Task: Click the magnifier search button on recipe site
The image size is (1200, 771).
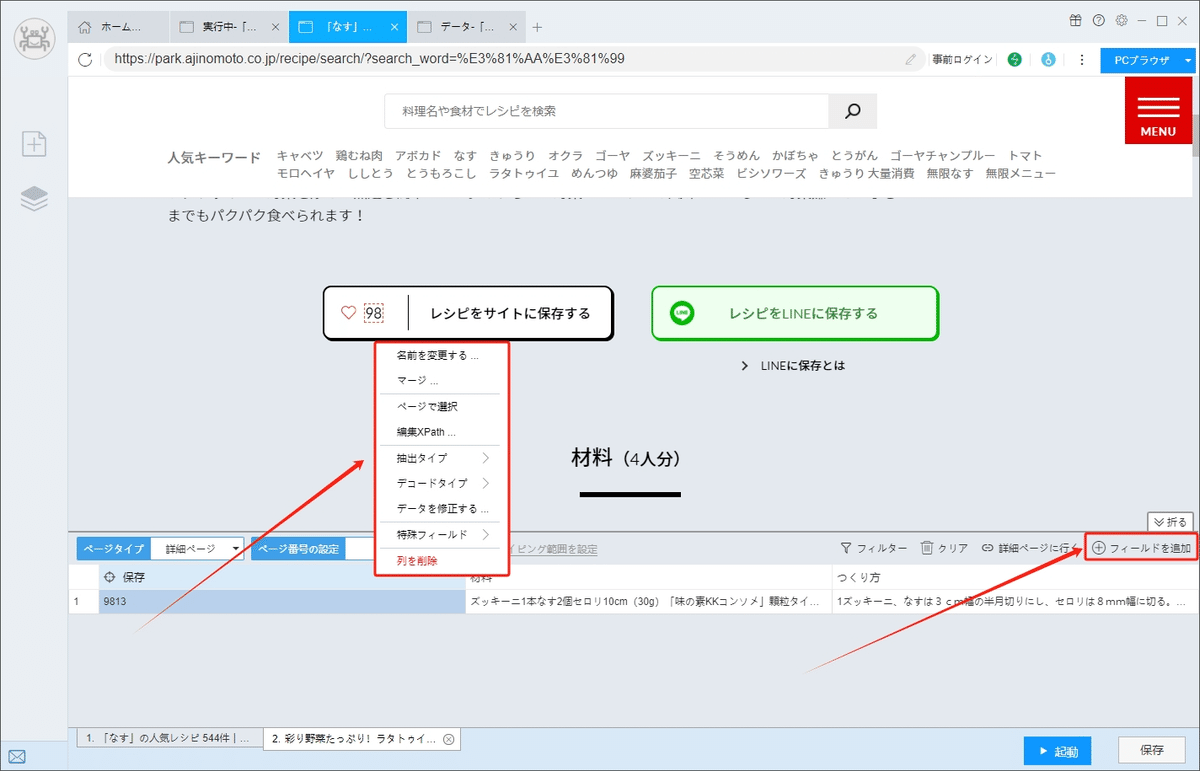Action: pos(853,111)
